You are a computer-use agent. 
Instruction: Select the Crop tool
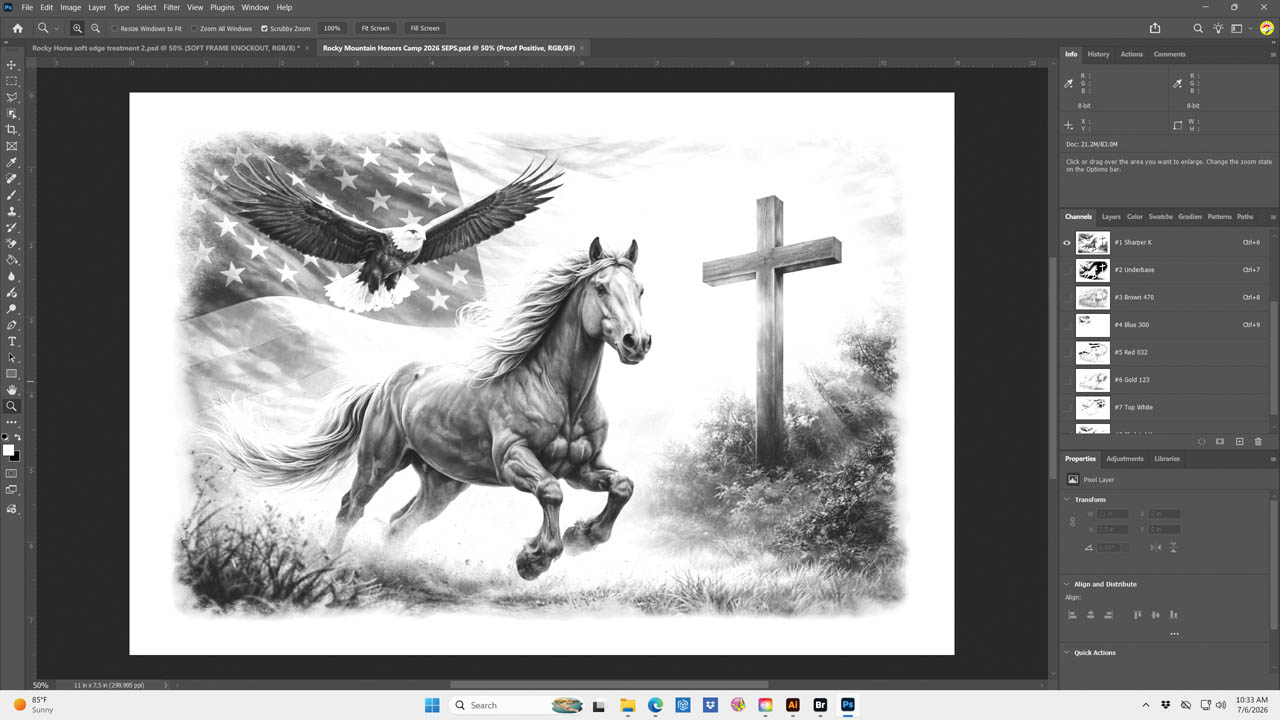click(12, 130)
